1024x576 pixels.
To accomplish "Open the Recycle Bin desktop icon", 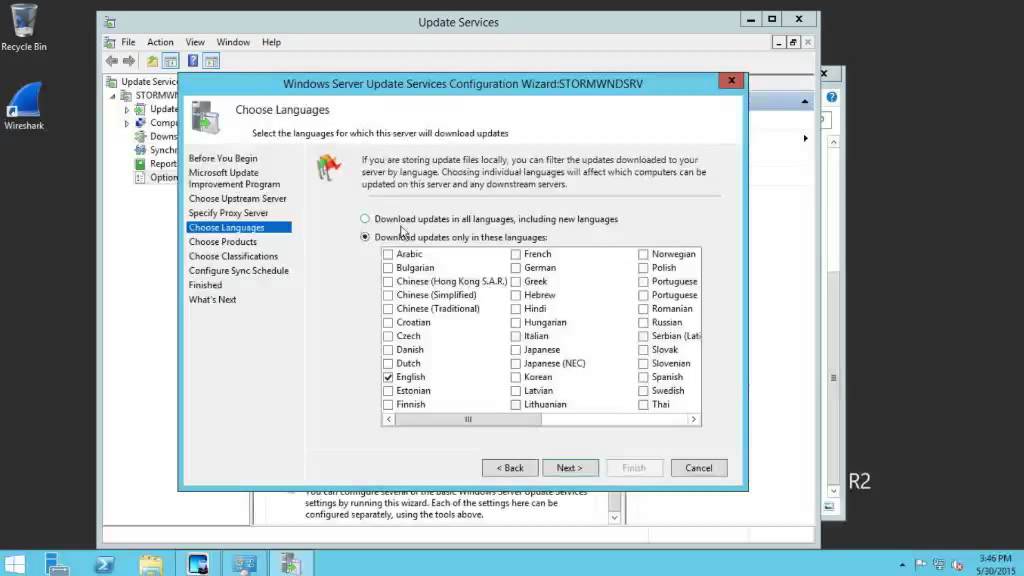I will pos(24,27).
